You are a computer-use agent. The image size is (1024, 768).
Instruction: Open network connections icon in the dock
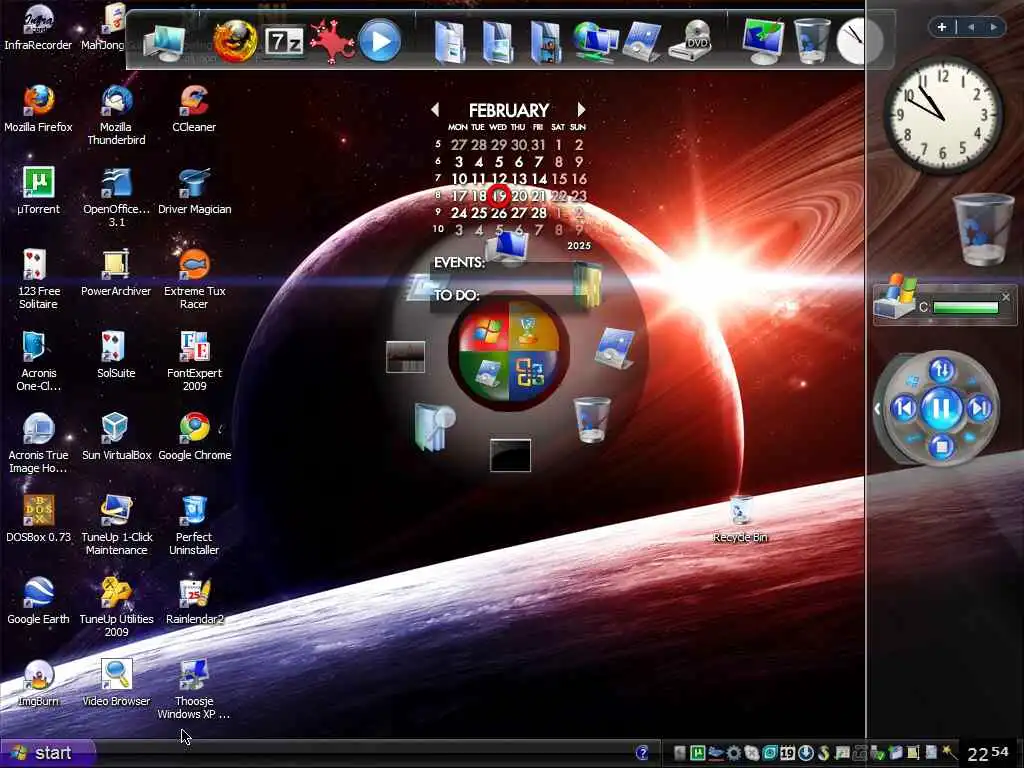pos(596,41)
